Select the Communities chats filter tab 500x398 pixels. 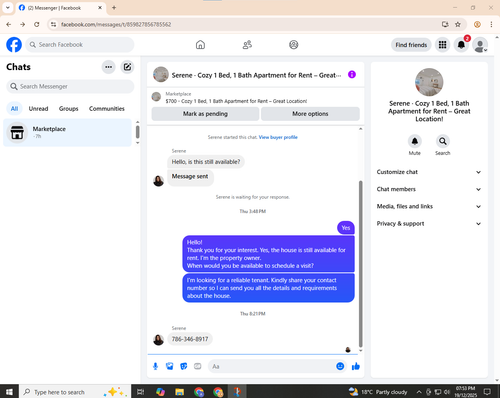[x=107, y=109]
